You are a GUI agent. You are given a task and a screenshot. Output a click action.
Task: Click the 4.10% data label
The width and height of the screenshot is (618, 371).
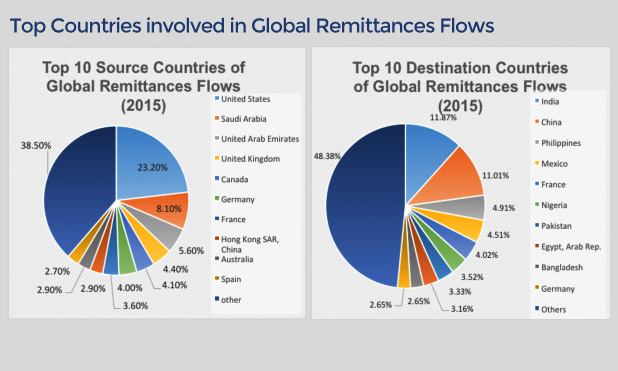tap(175, 285)
